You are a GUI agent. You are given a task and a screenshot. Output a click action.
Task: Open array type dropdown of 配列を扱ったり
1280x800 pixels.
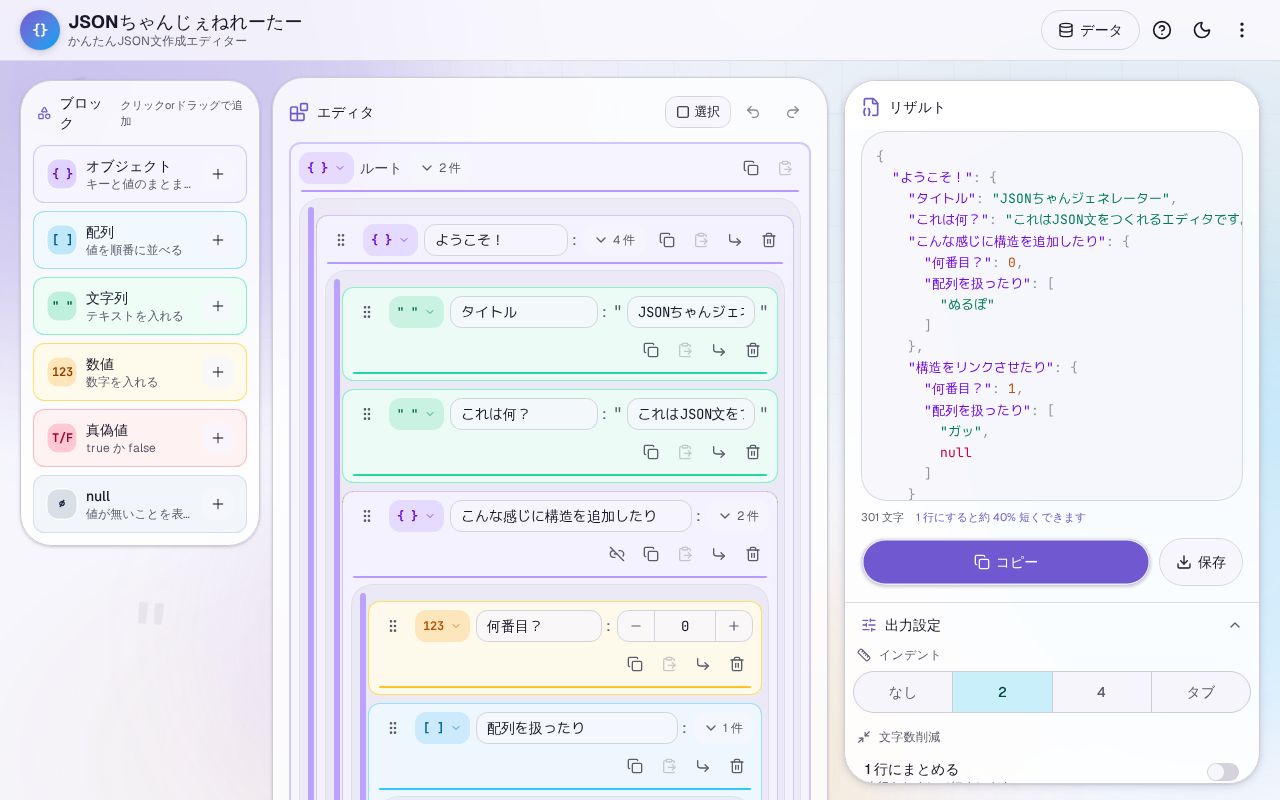click(442, 728)
